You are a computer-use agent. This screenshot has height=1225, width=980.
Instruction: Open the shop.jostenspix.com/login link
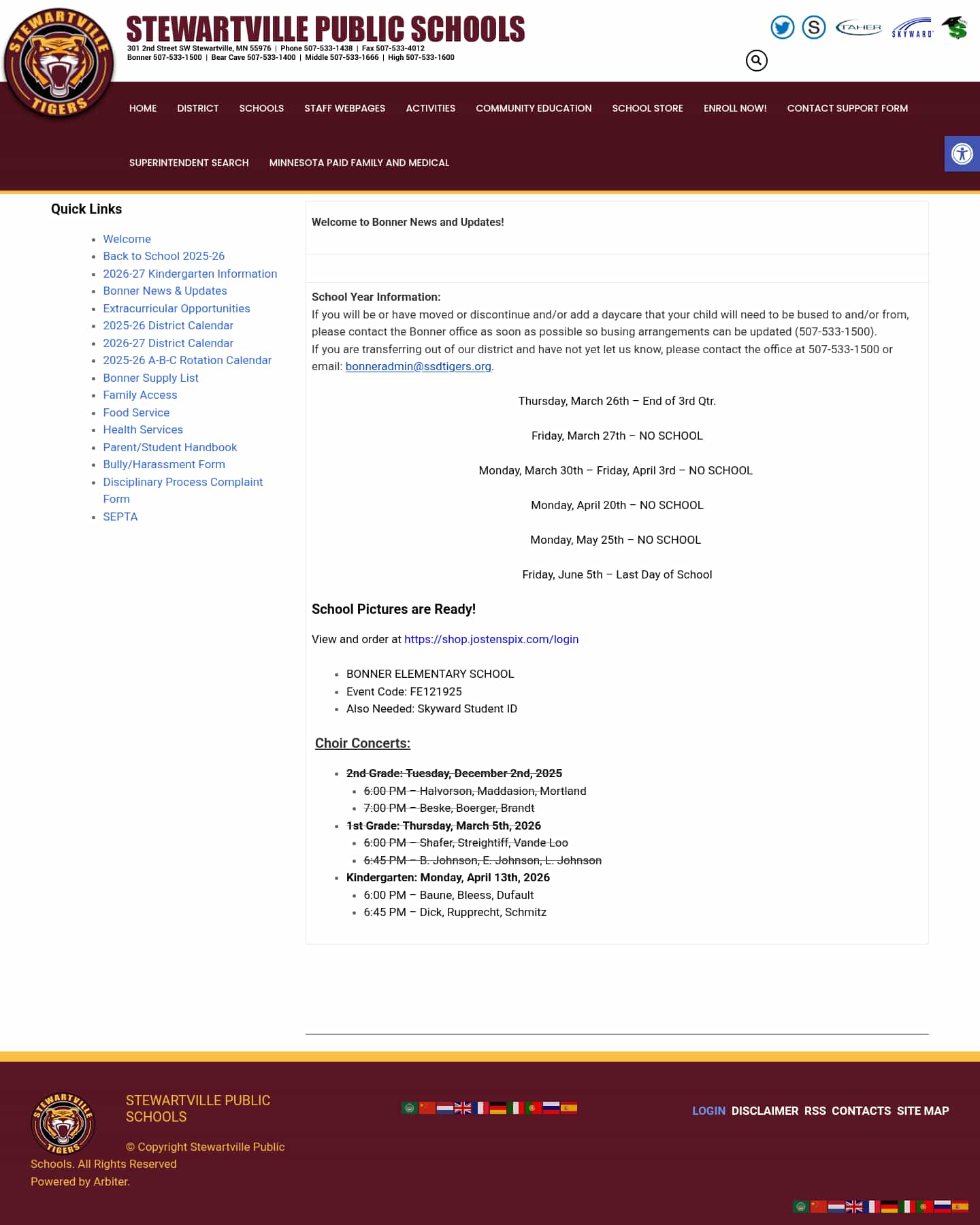coord(491,639)
